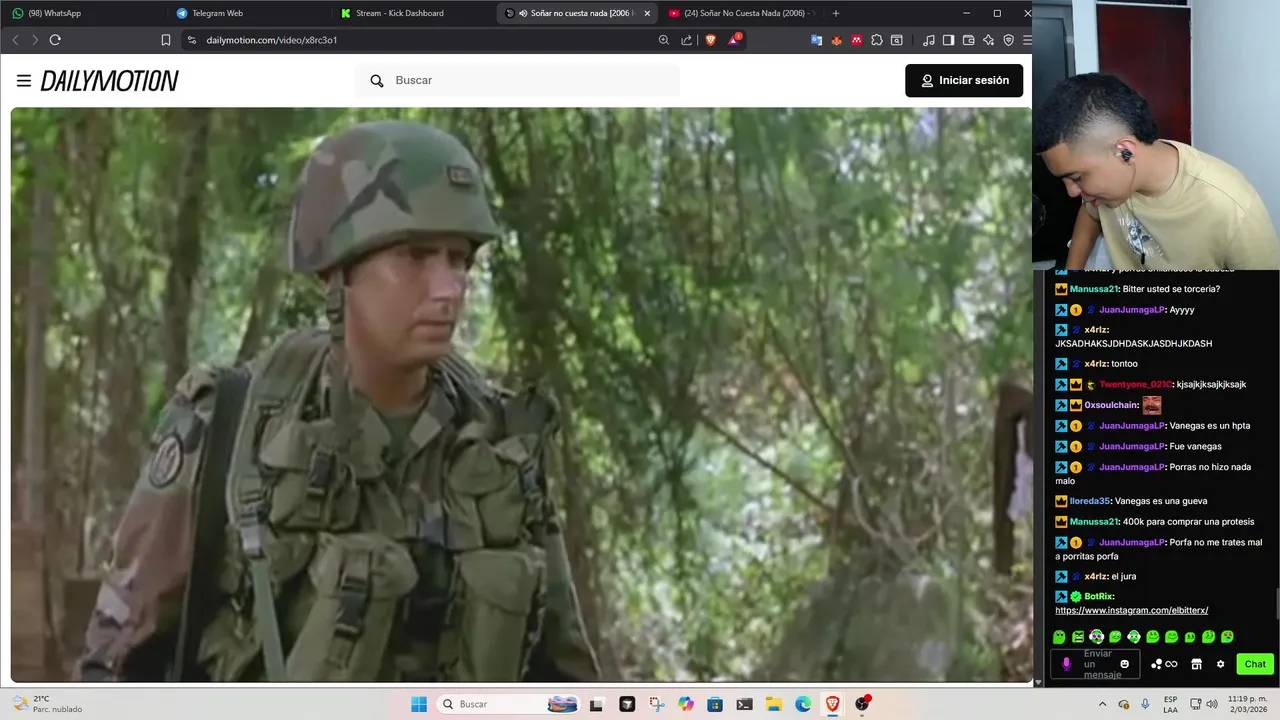1280x720 pixels.
Task: Click the emote image in 0xsoulchain's message
Action: (x=1152, y=405)
